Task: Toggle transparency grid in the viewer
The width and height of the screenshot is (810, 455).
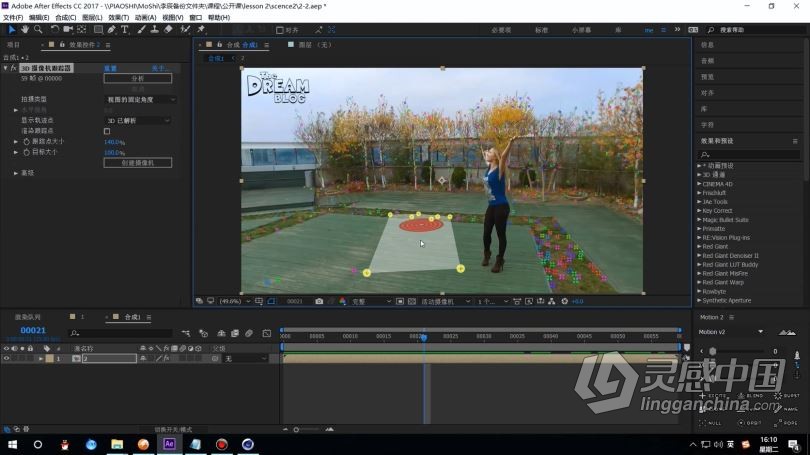Action: coord(412,301)
